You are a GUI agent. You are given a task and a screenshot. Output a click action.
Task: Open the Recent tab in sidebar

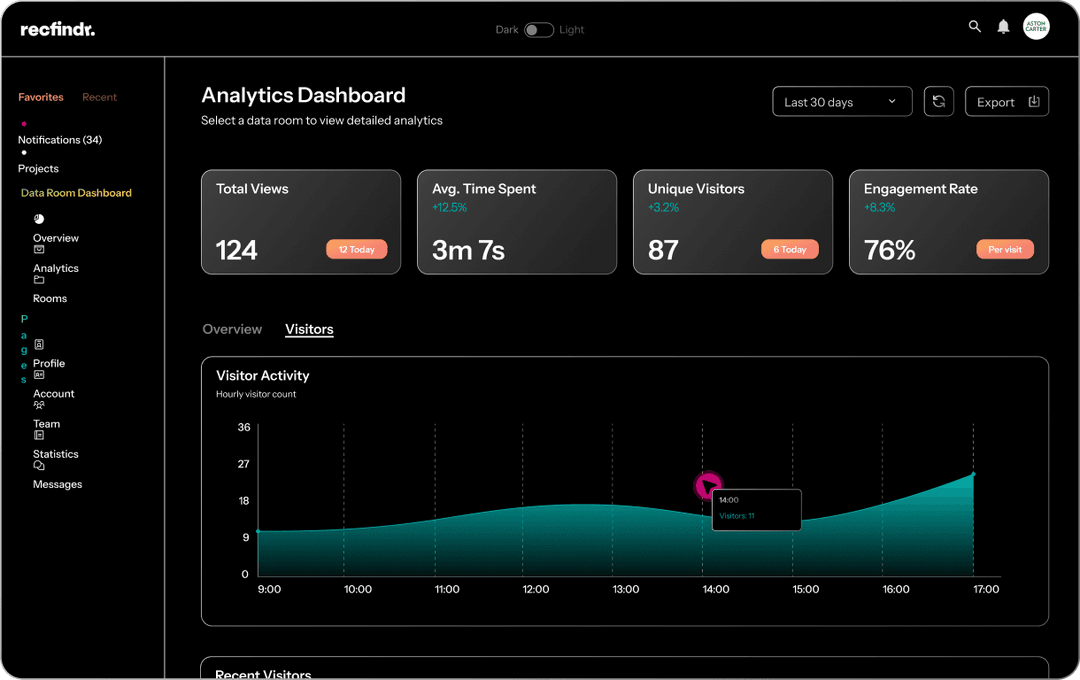pos(99,97)
